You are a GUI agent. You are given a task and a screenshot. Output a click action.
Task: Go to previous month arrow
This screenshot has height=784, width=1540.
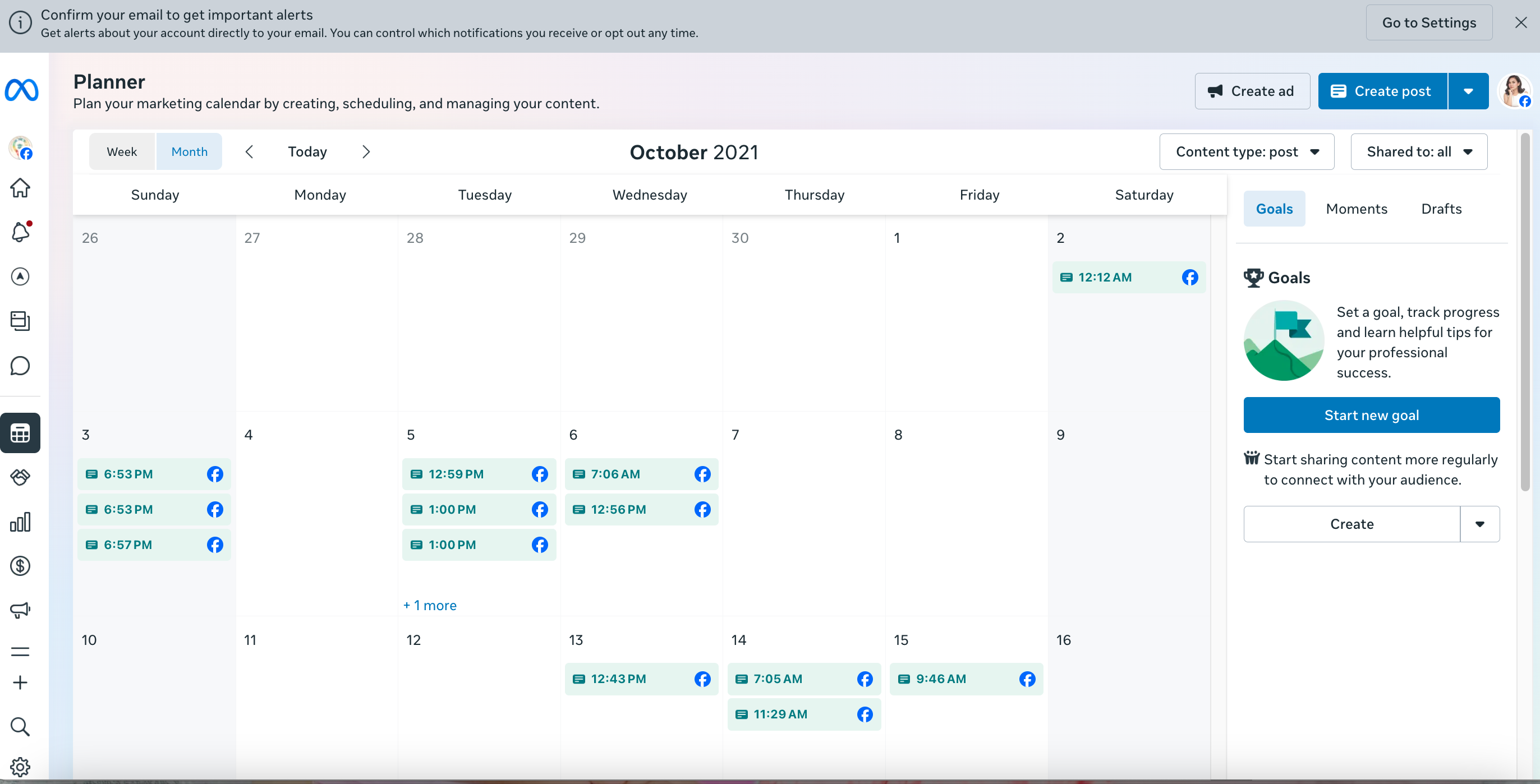(x=249, y=152)
